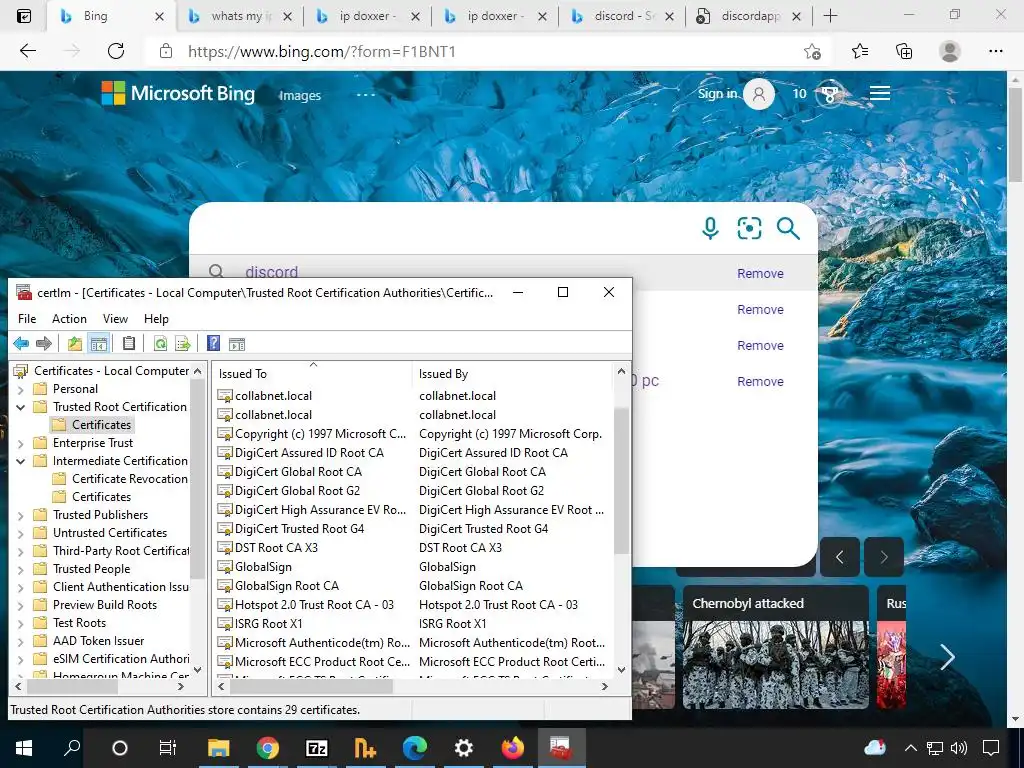Click the Bing account avatar icon
Viewport: 1024px width, 768px height.
759,94
